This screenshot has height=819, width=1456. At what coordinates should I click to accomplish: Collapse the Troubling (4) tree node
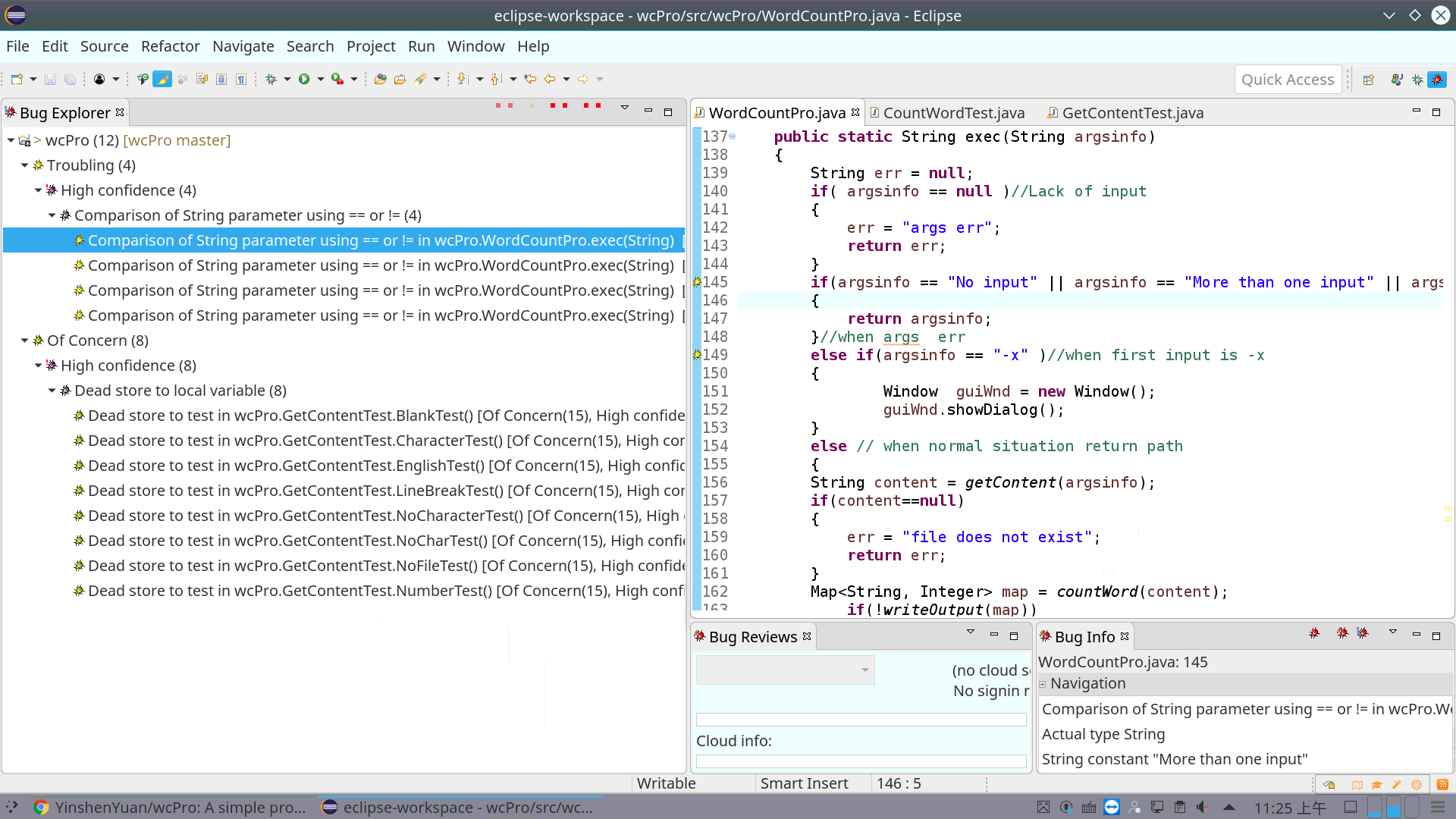click(x=25, y=165)
